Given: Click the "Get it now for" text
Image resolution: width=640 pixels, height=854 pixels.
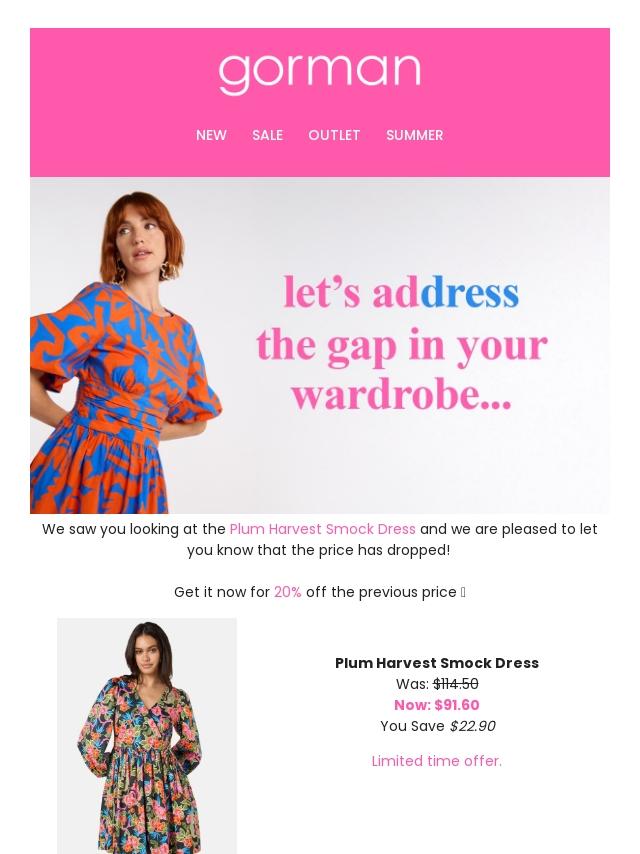Looking at the screenshot, I should (x=222, y=592).
